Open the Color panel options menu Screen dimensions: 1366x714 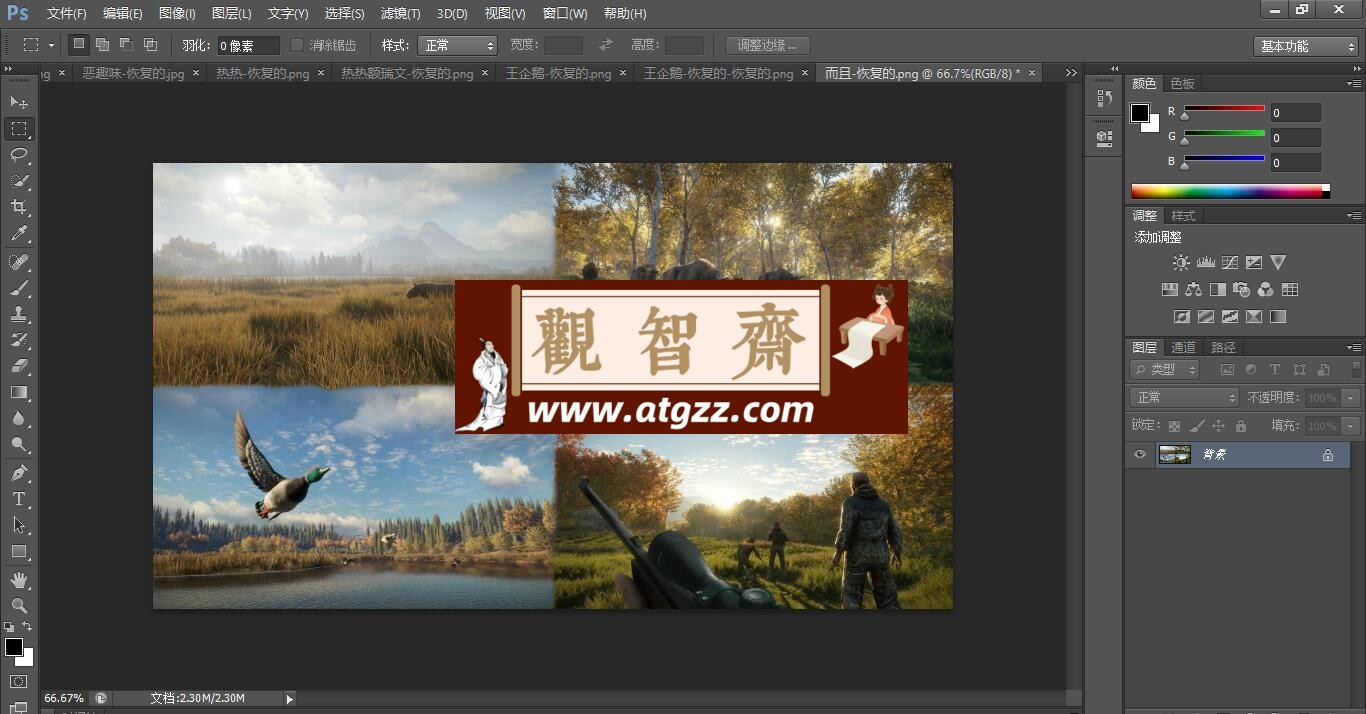1353,83
